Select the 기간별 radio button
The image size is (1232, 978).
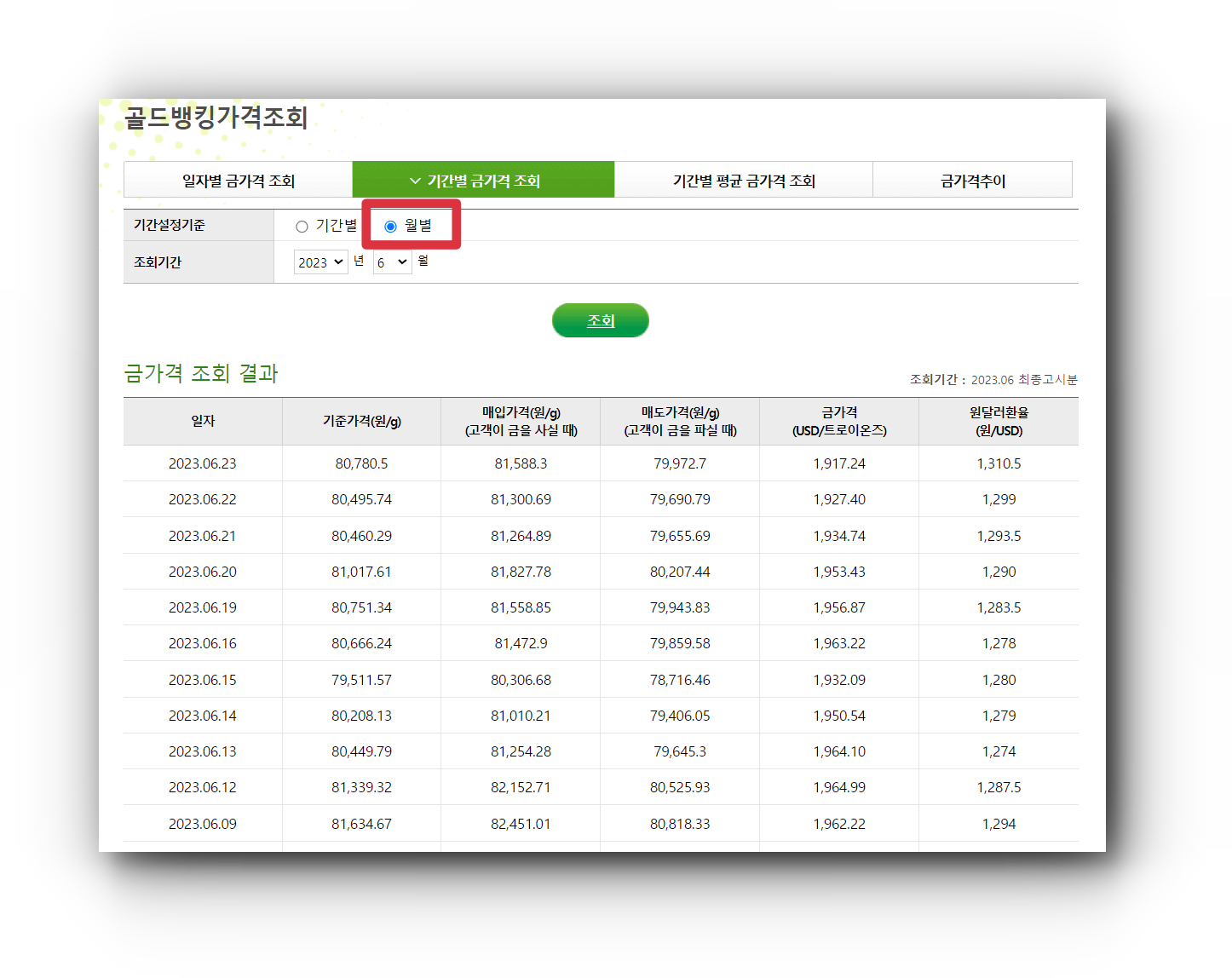[302, 226]
